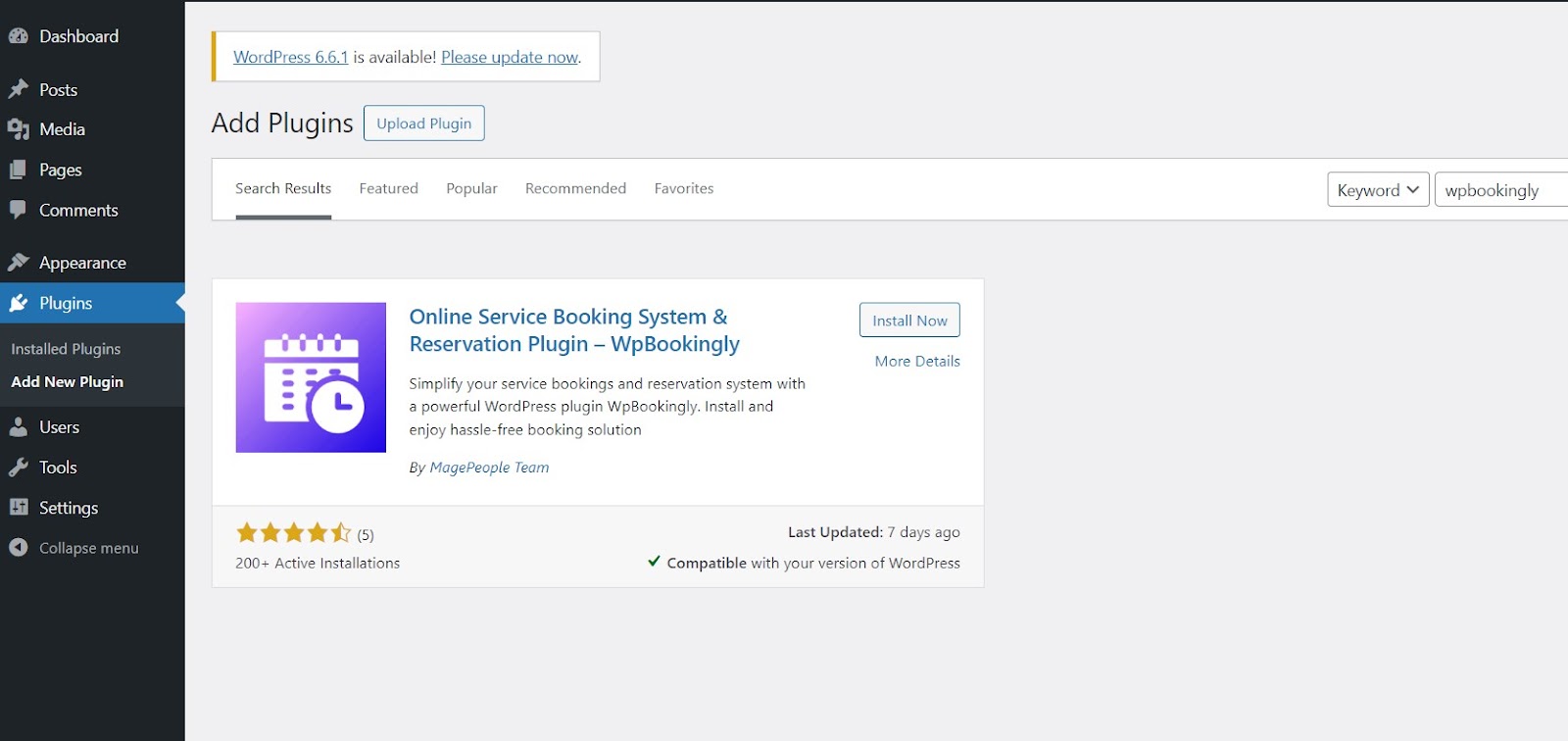Switch to the Favorites tab

pyautogui.click(x=684, y=188)
